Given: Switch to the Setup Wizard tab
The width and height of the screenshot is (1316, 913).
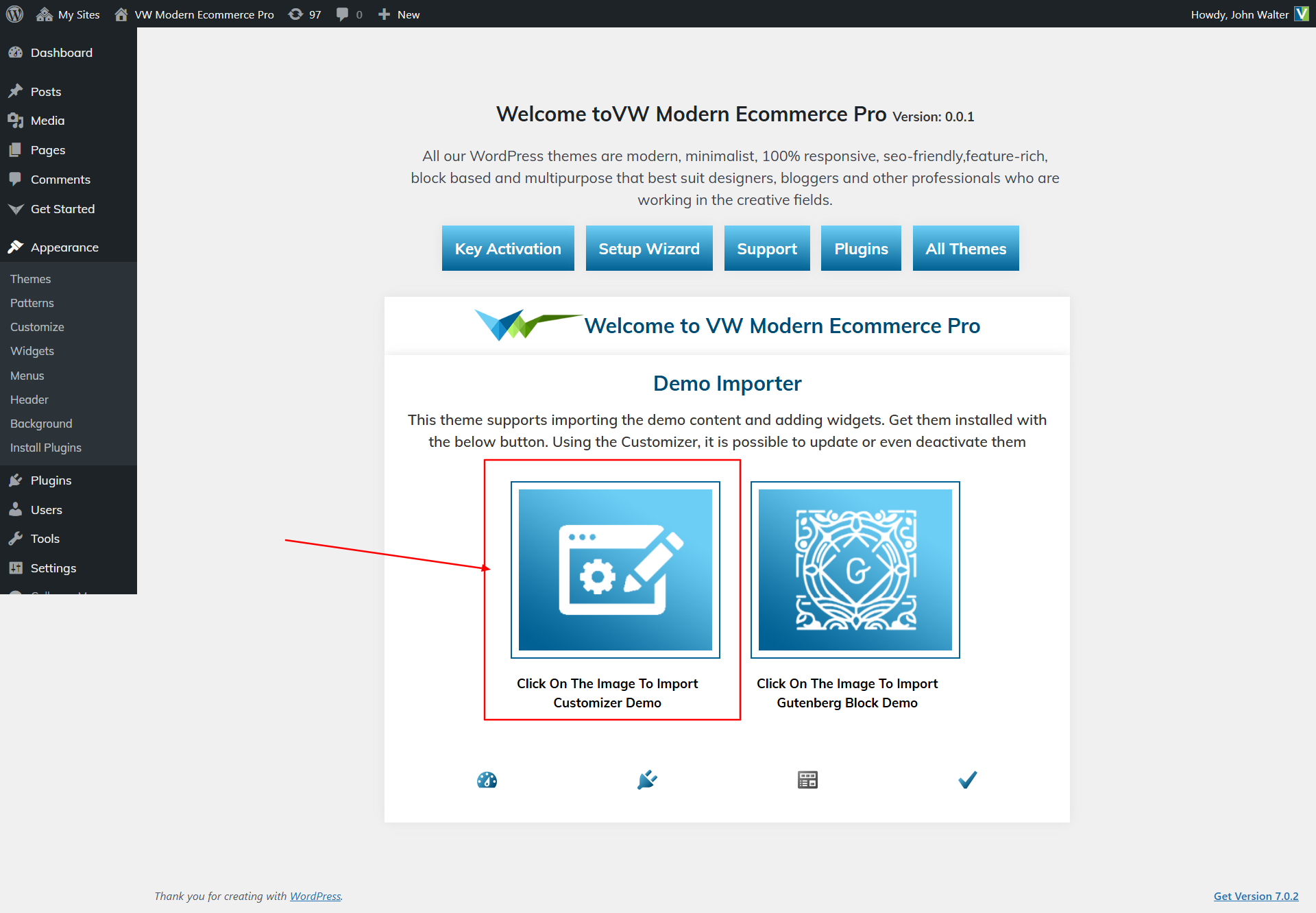Looking at the screenshot, I should coord(649,248).
